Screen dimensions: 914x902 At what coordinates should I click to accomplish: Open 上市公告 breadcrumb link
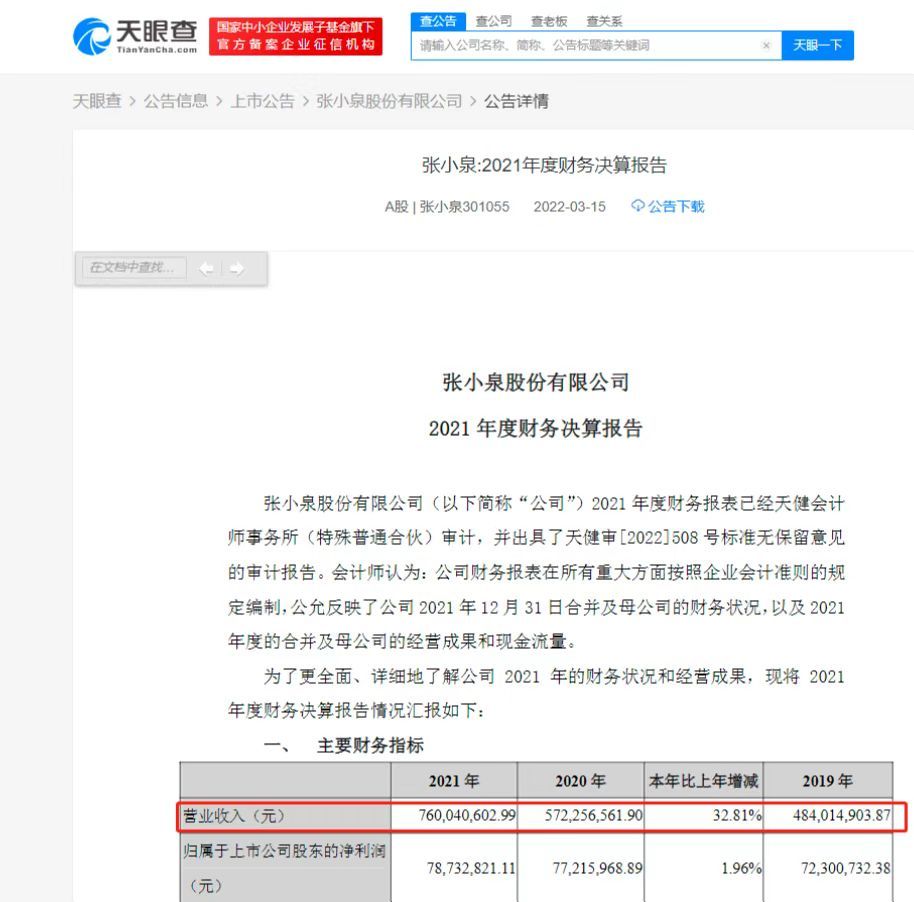click(x=262, y=101)
